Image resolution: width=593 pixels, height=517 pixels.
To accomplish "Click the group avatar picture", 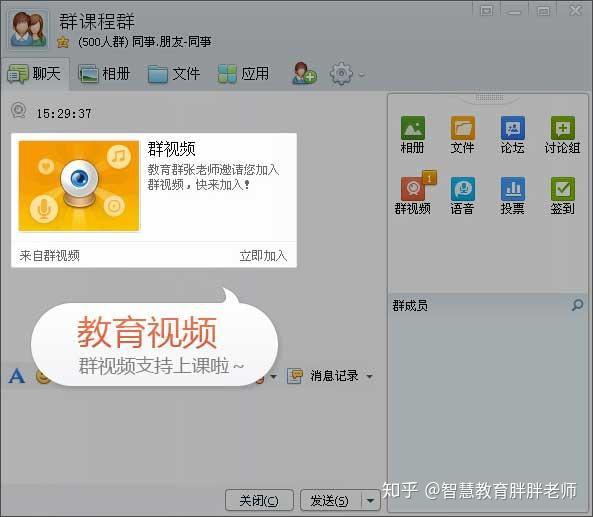I will (28, 29).
